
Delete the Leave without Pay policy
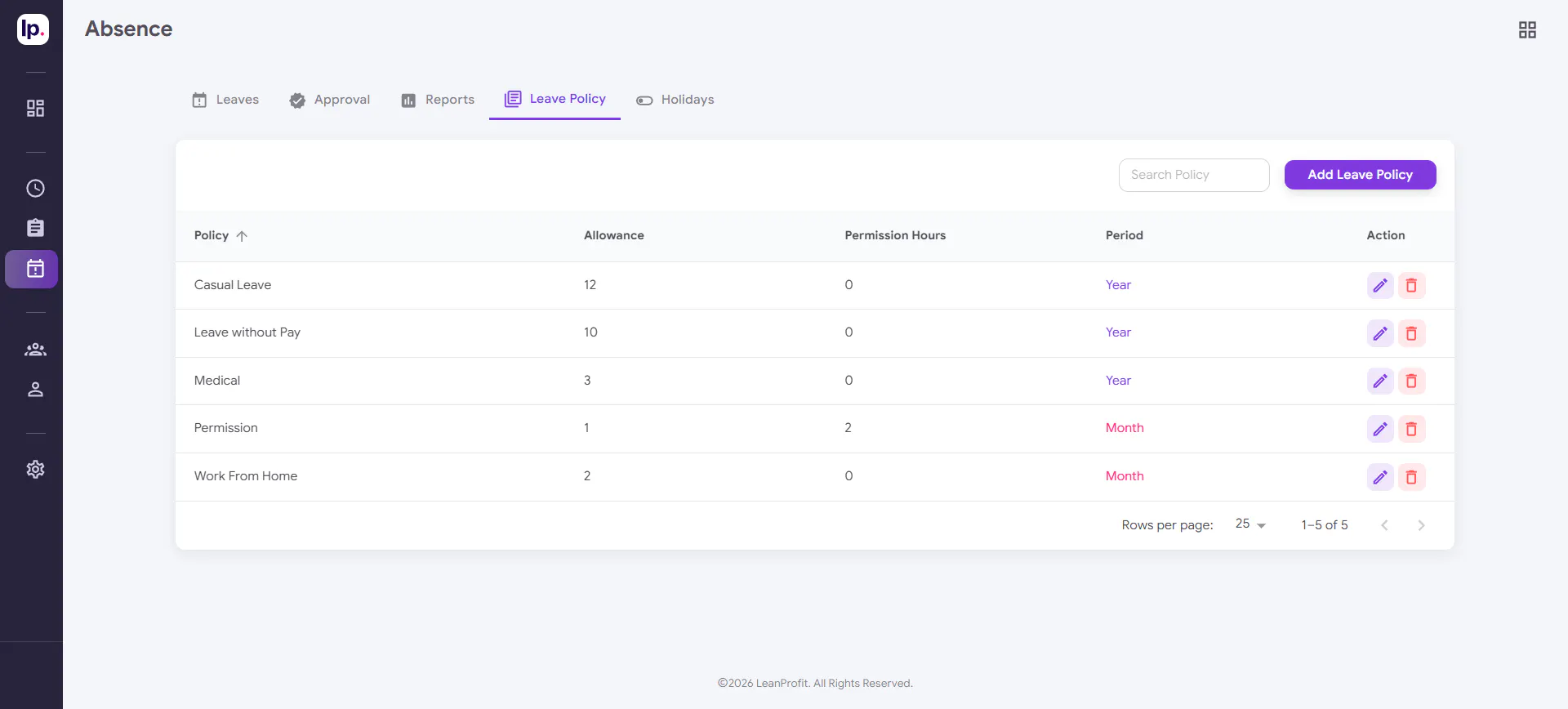coord(1411,333)
